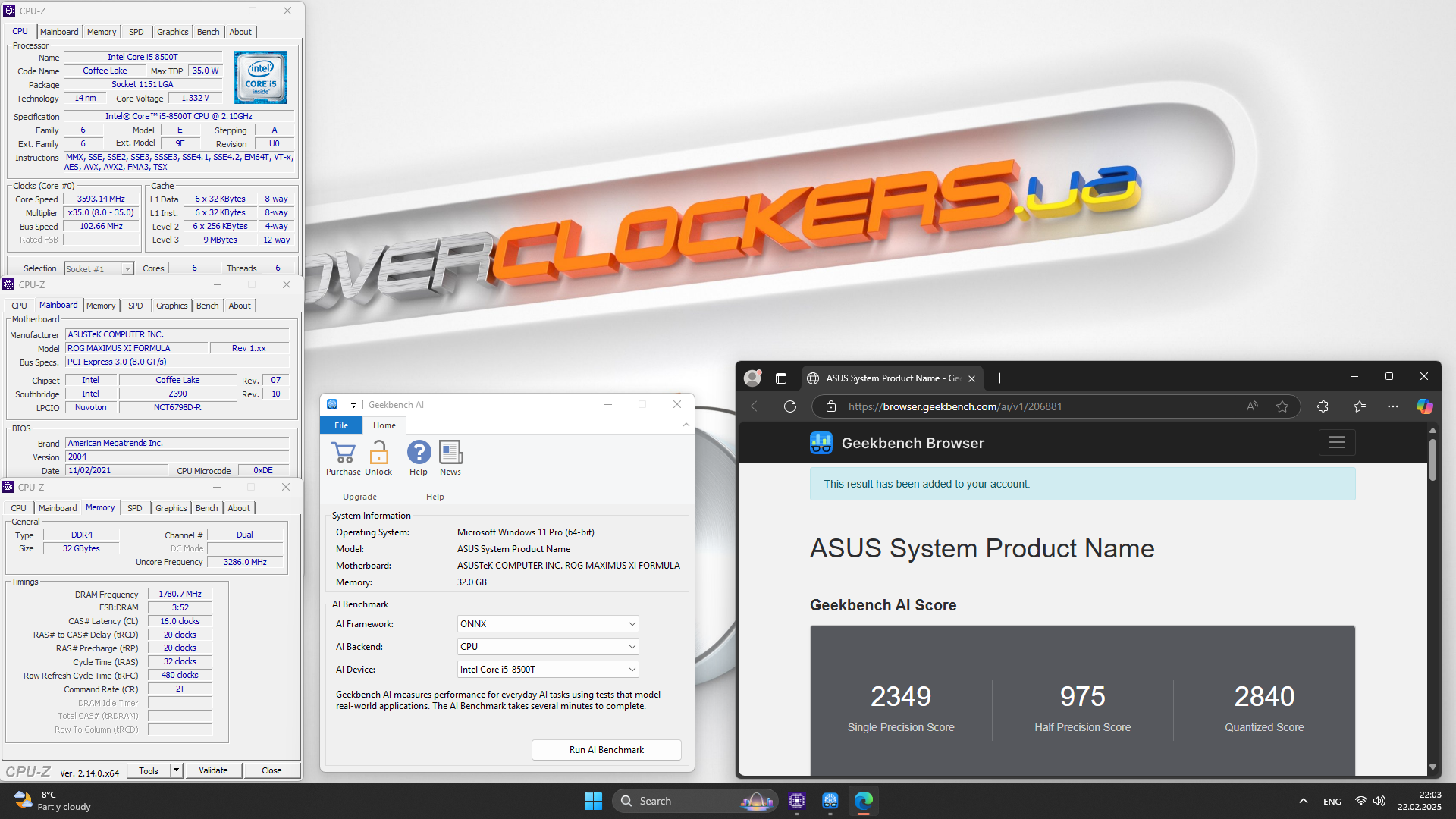This screenshot has width=1456, height=819.
Task: Open Geekbench AI icon in taskbar
Action: (830, 801)
